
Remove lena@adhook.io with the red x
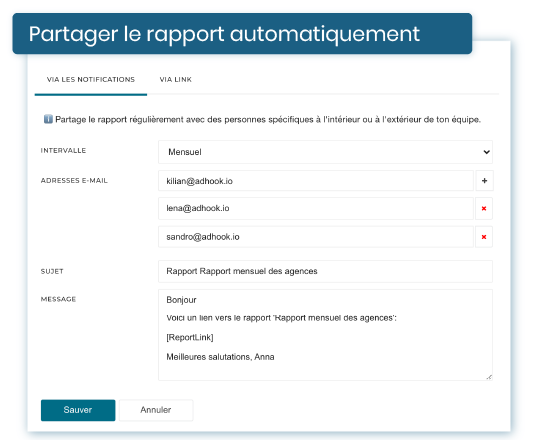pyautogui.click(x=484, y=208)
